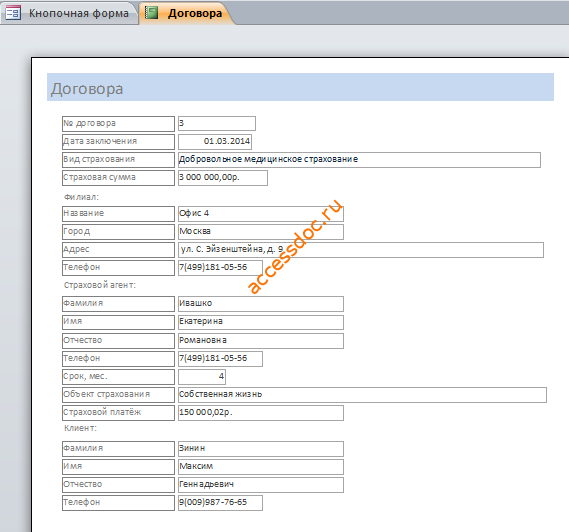Click the Офис 4 branch name field
The image size is (569, 532).
point(261,214)
